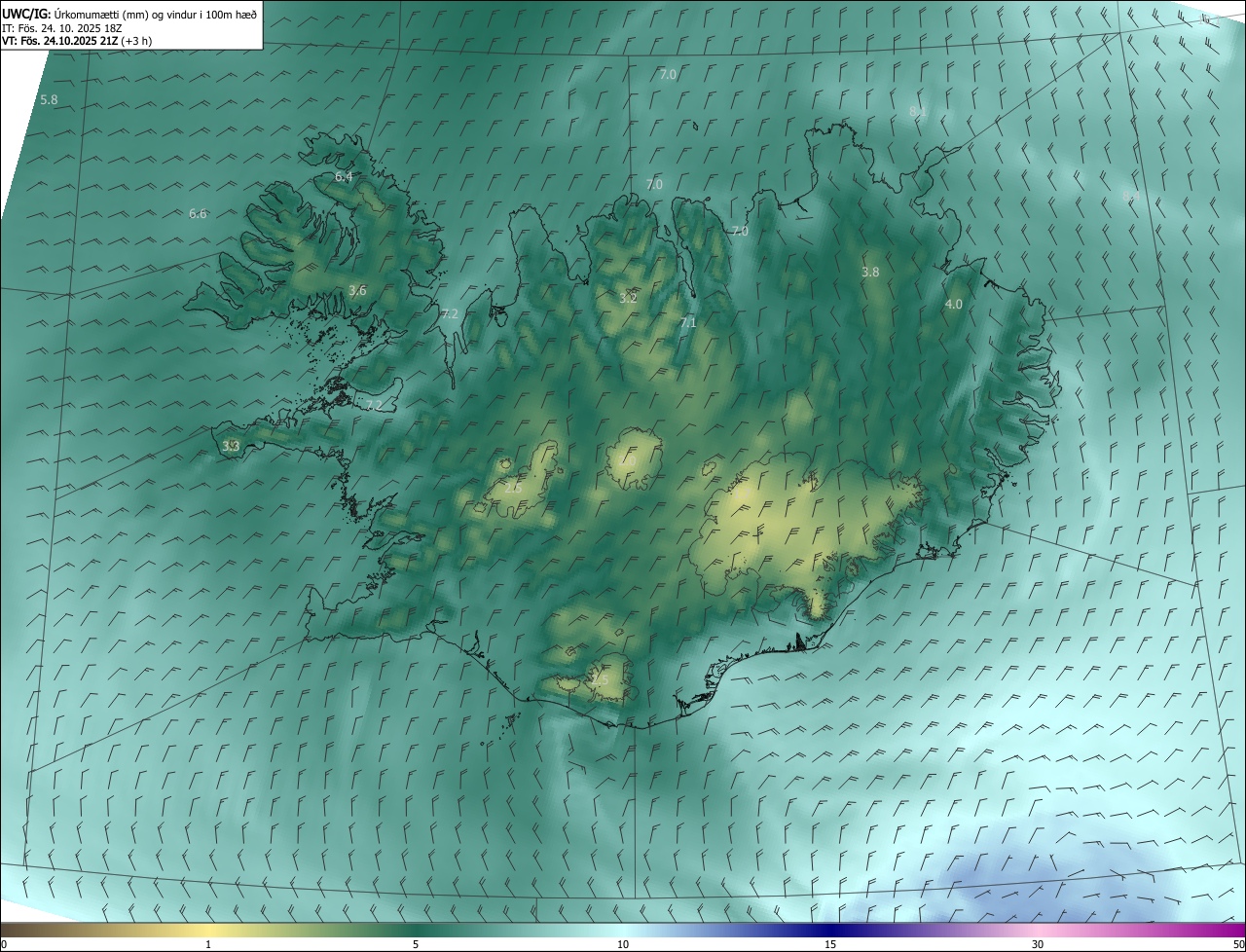Click the color scale tick label 0
The height and width of the screenshot is (952, 1246).
click(4, 944)
